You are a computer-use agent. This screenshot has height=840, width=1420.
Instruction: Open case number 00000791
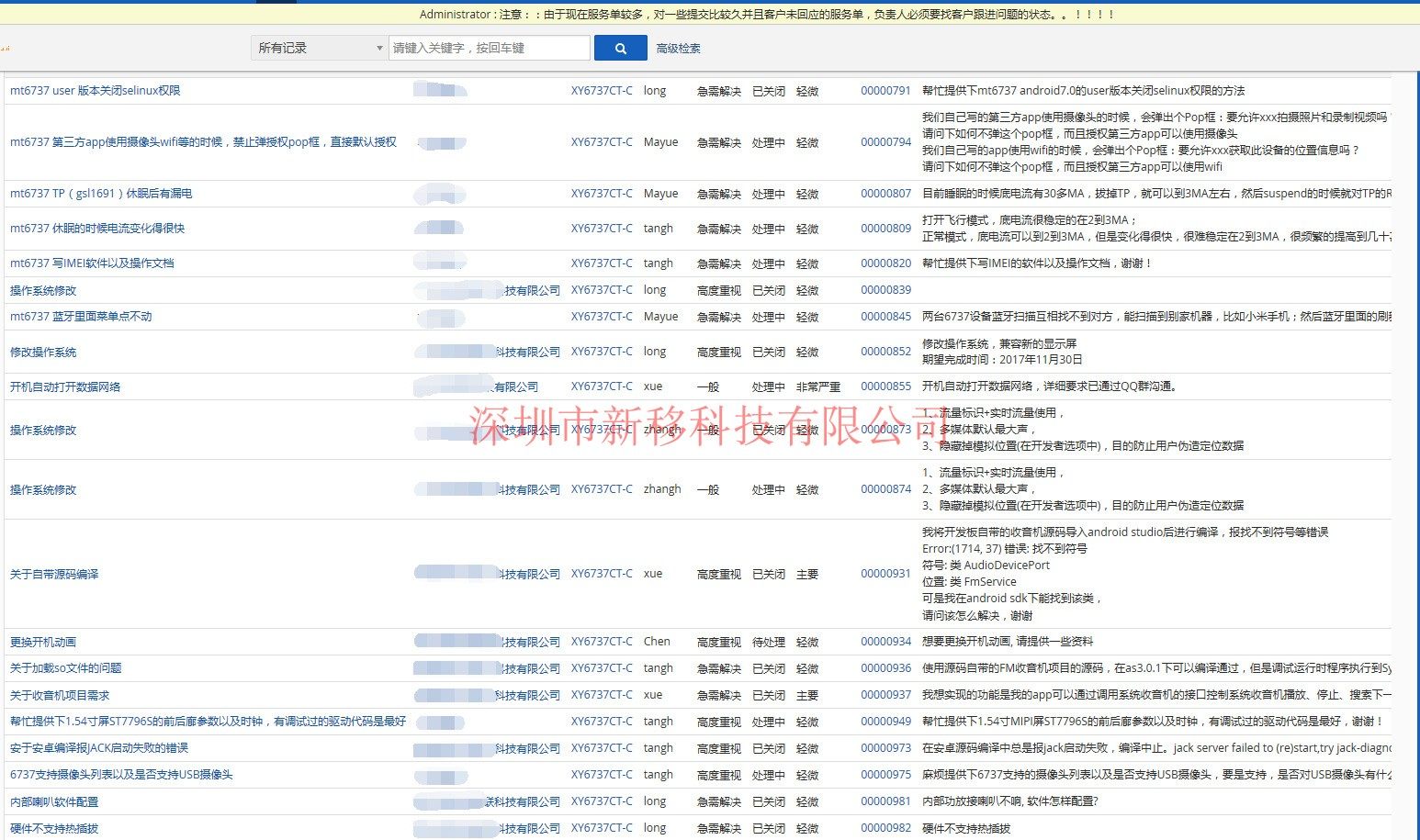click(x=885, y=91)
